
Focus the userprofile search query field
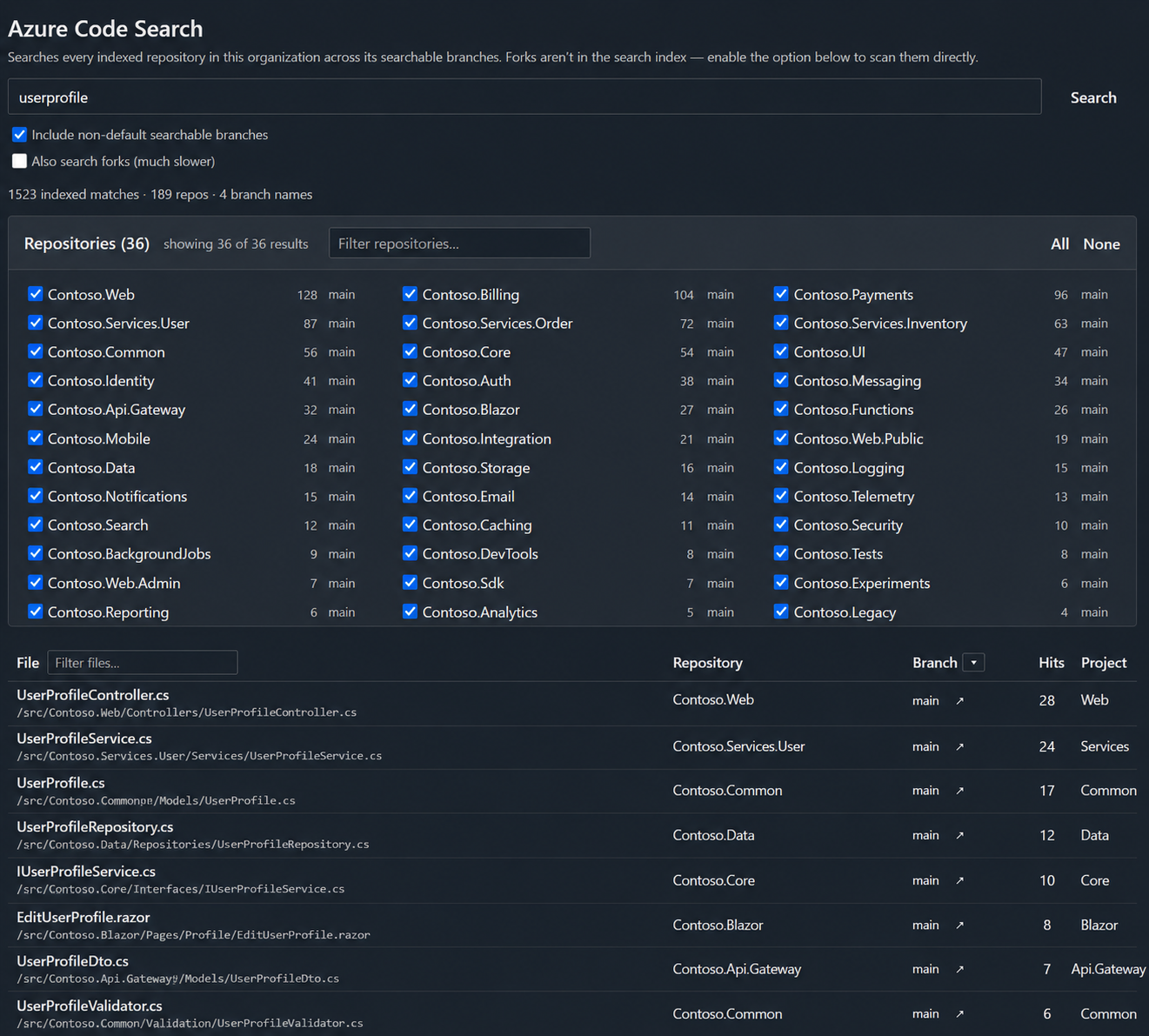pos(524,97)
